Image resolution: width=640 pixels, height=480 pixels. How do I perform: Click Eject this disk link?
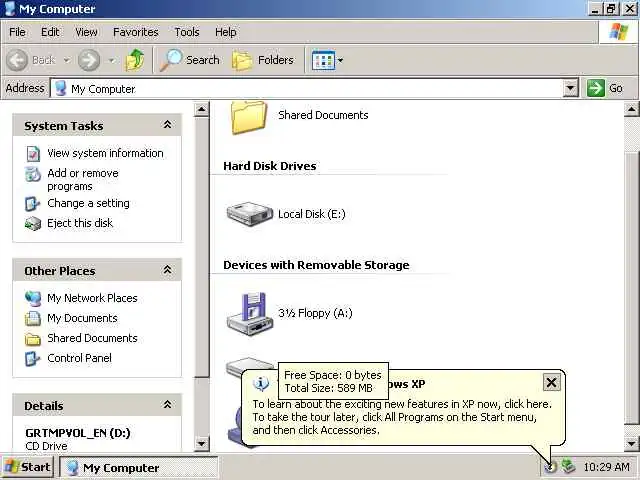(80, 223)
